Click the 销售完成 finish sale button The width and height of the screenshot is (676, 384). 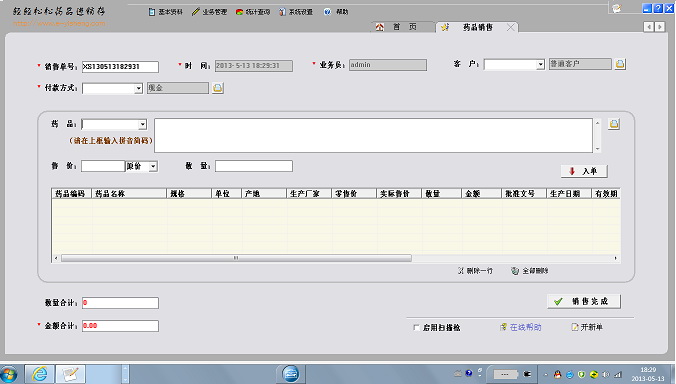click(584, 301)
